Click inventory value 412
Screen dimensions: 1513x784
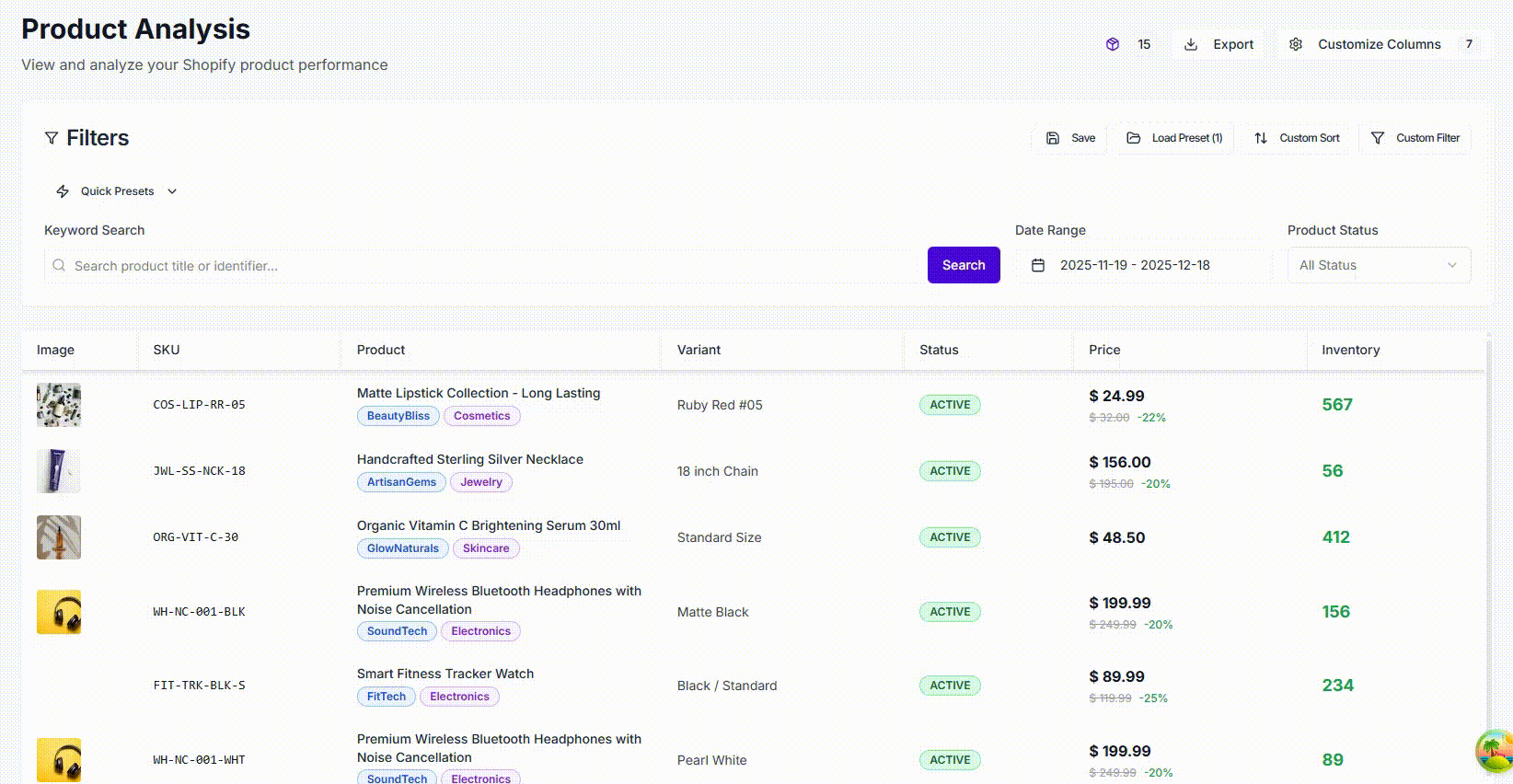(x=1335, y=537)
